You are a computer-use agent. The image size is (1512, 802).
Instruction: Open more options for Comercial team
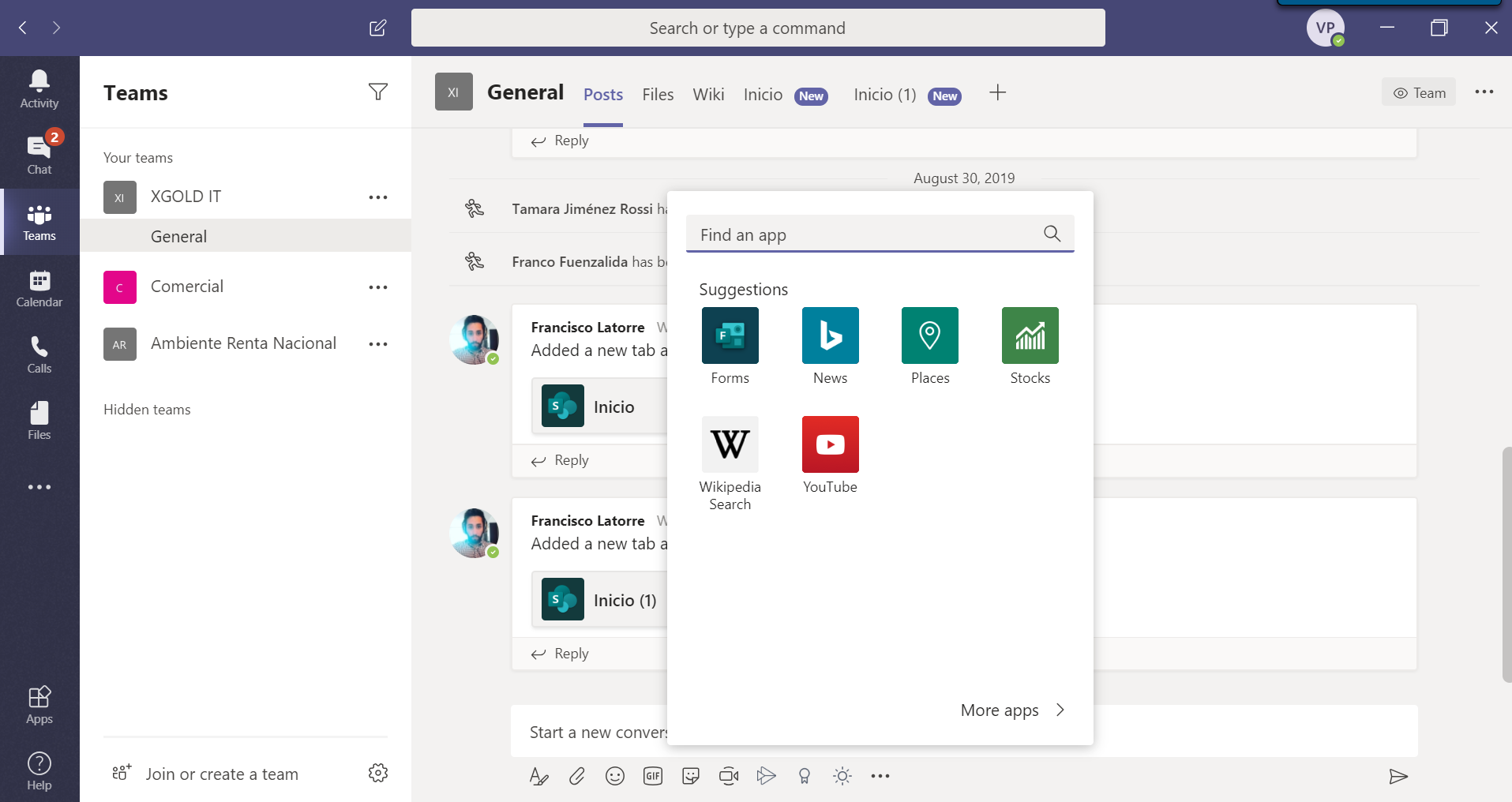click(378, 287)
